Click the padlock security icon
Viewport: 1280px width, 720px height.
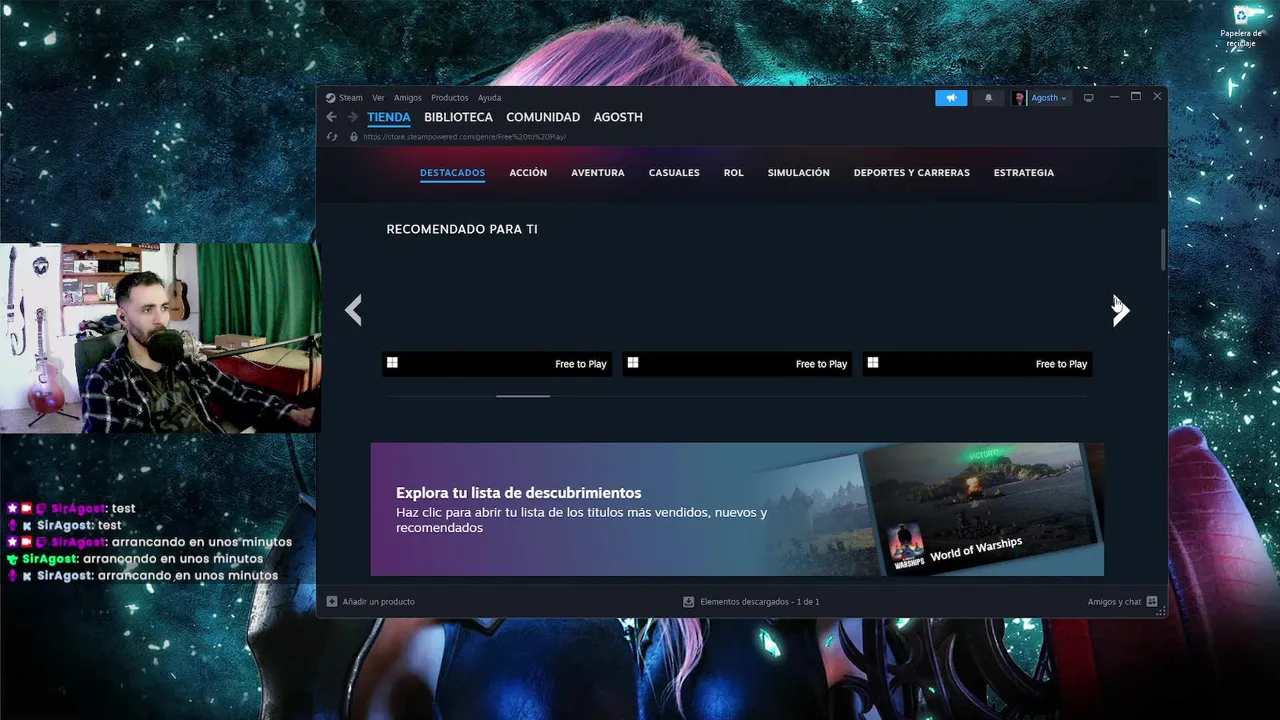point(353,137)
